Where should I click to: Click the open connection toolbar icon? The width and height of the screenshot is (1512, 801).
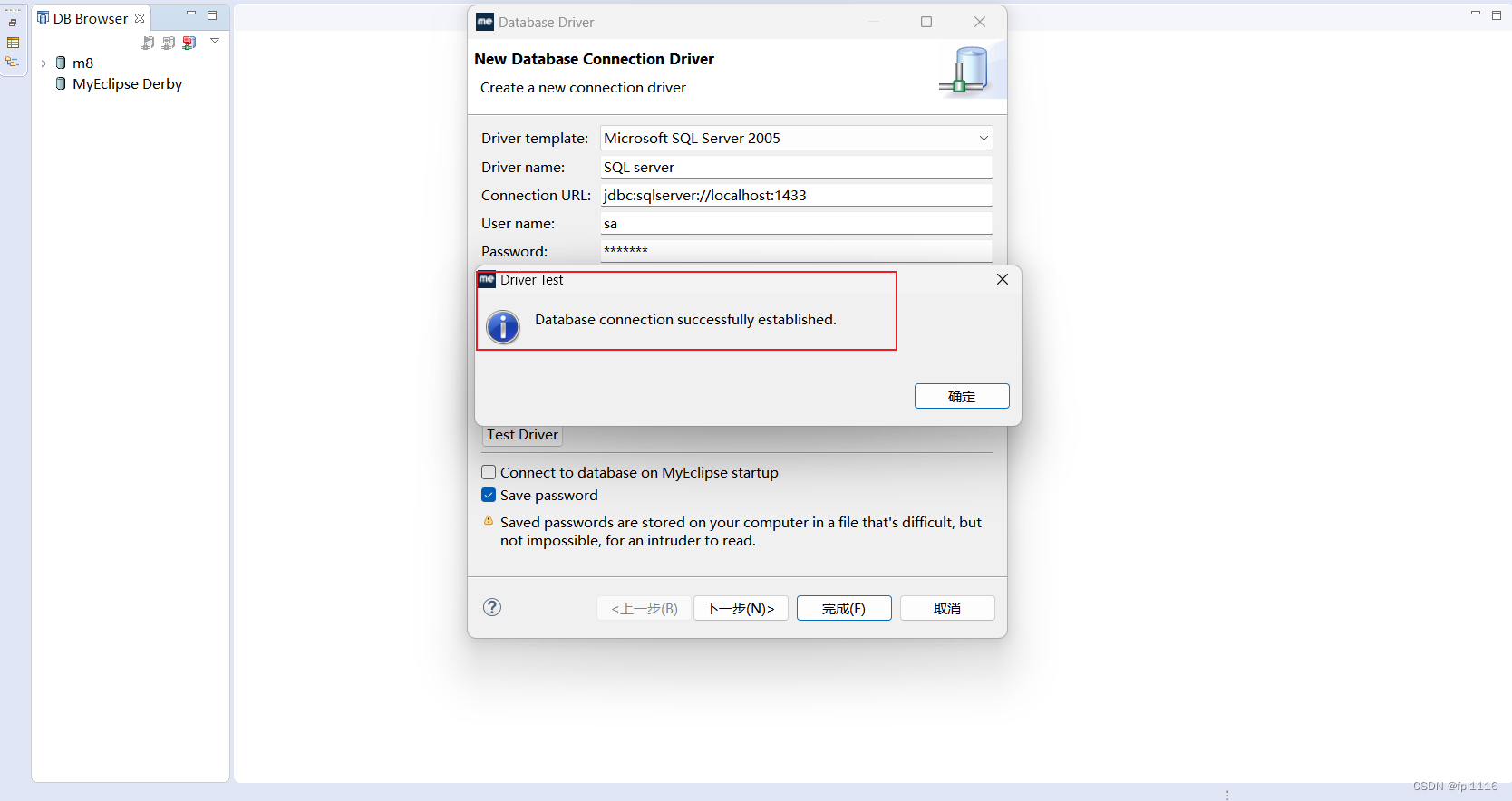point(148,43)
